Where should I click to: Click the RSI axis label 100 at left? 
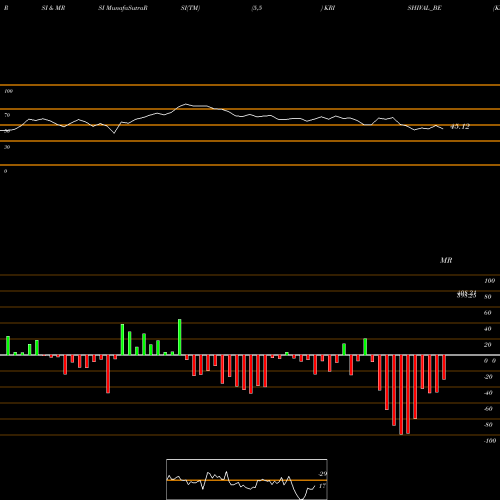(x=8, y=91)
